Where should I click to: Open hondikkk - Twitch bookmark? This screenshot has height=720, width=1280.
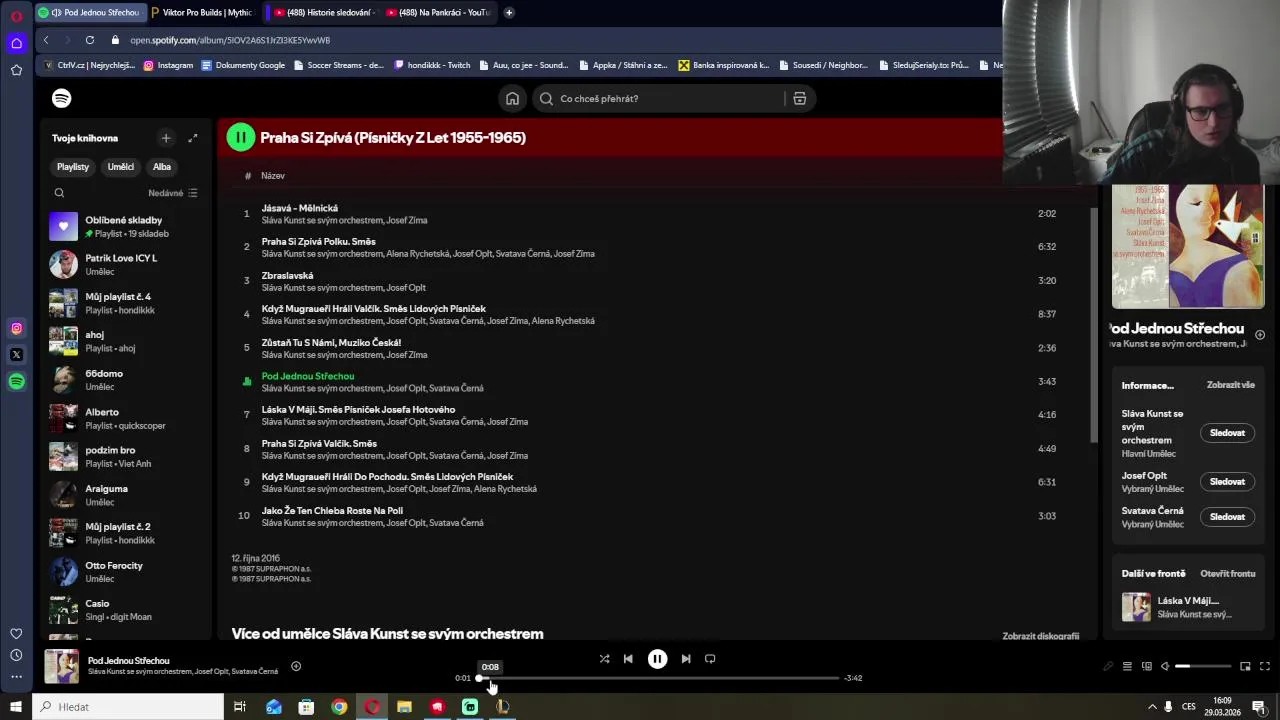click(432, 65)
